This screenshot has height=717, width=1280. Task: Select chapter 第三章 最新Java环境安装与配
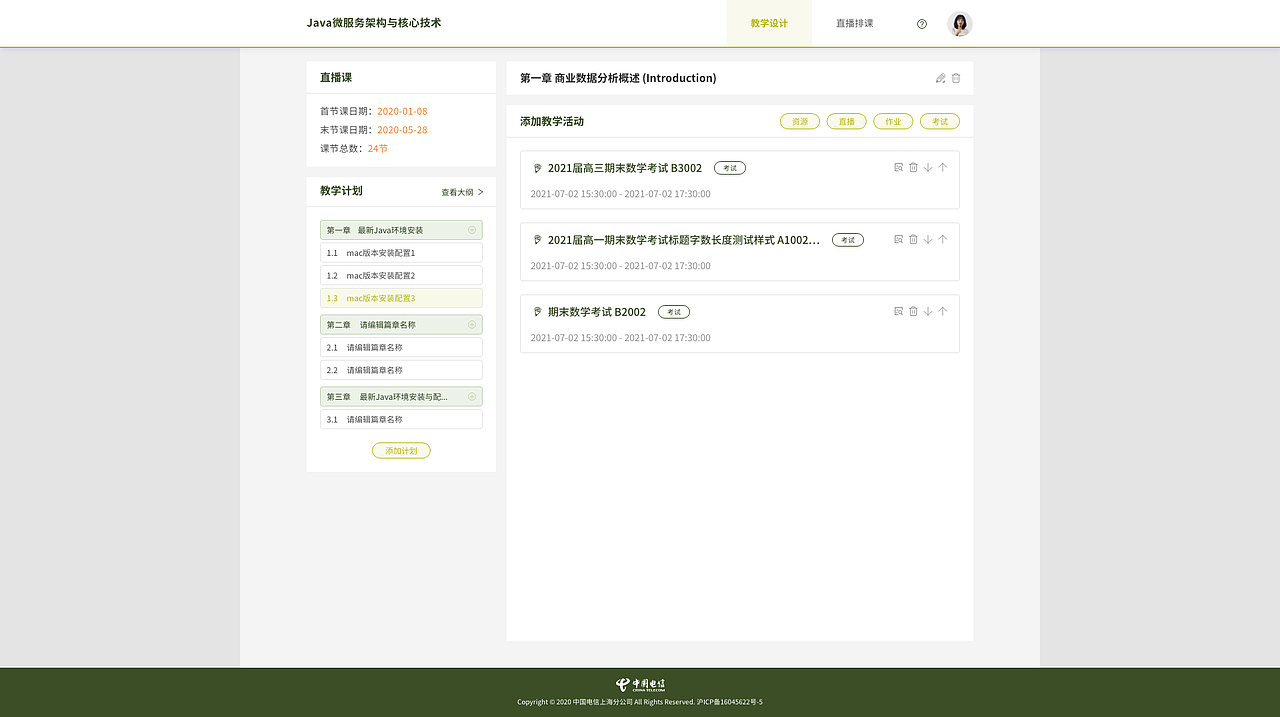pos(401,397)
